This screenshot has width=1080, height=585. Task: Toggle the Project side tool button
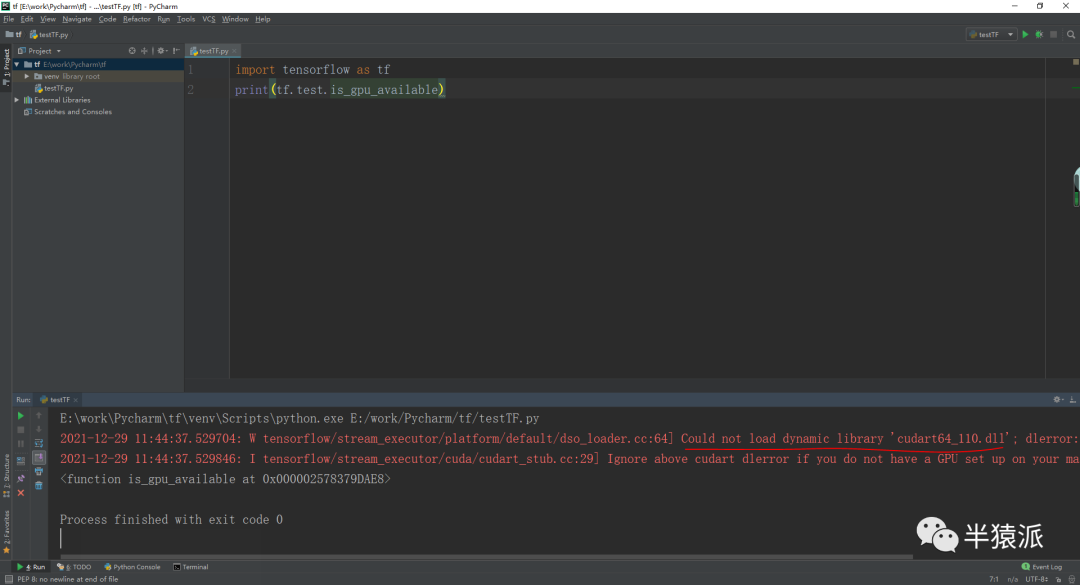pyautogui.click(x=6, y=67)
